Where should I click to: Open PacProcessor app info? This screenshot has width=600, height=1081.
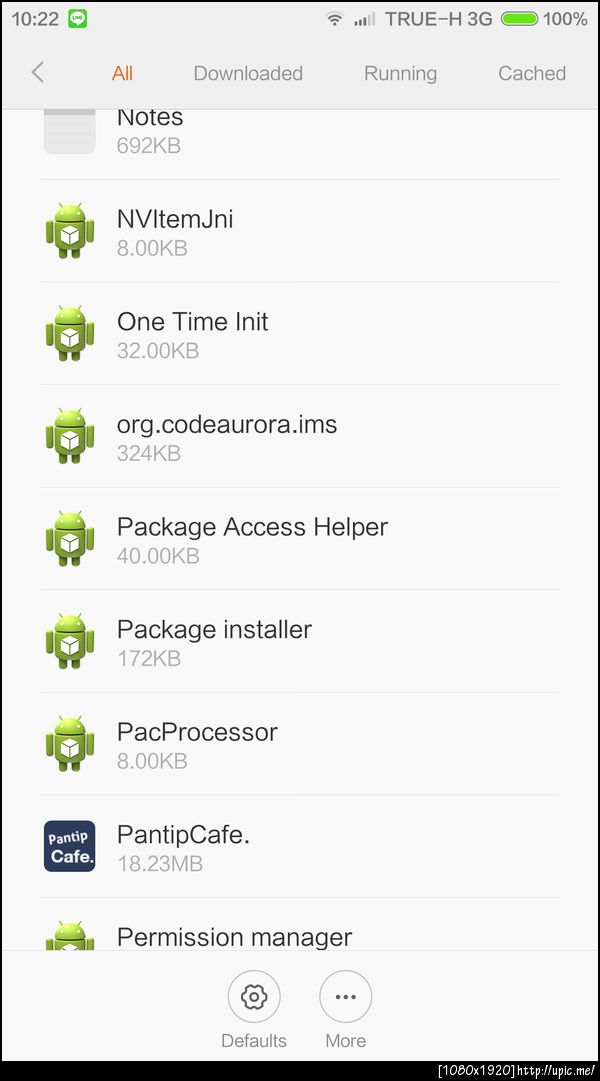click(x=300, y=744)
